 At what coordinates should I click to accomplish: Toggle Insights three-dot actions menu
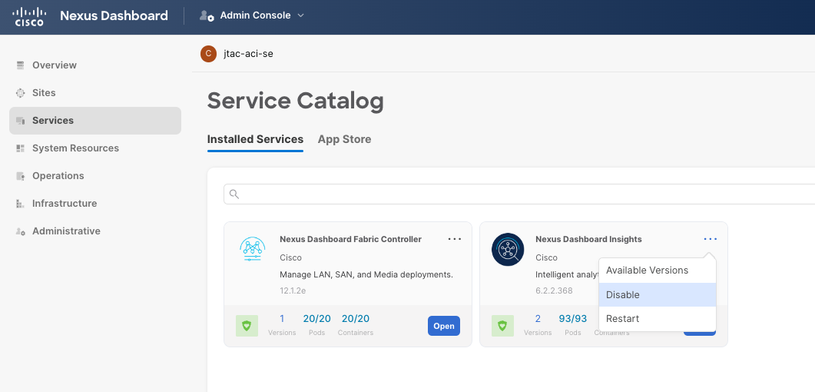click(x=711, y=239)
